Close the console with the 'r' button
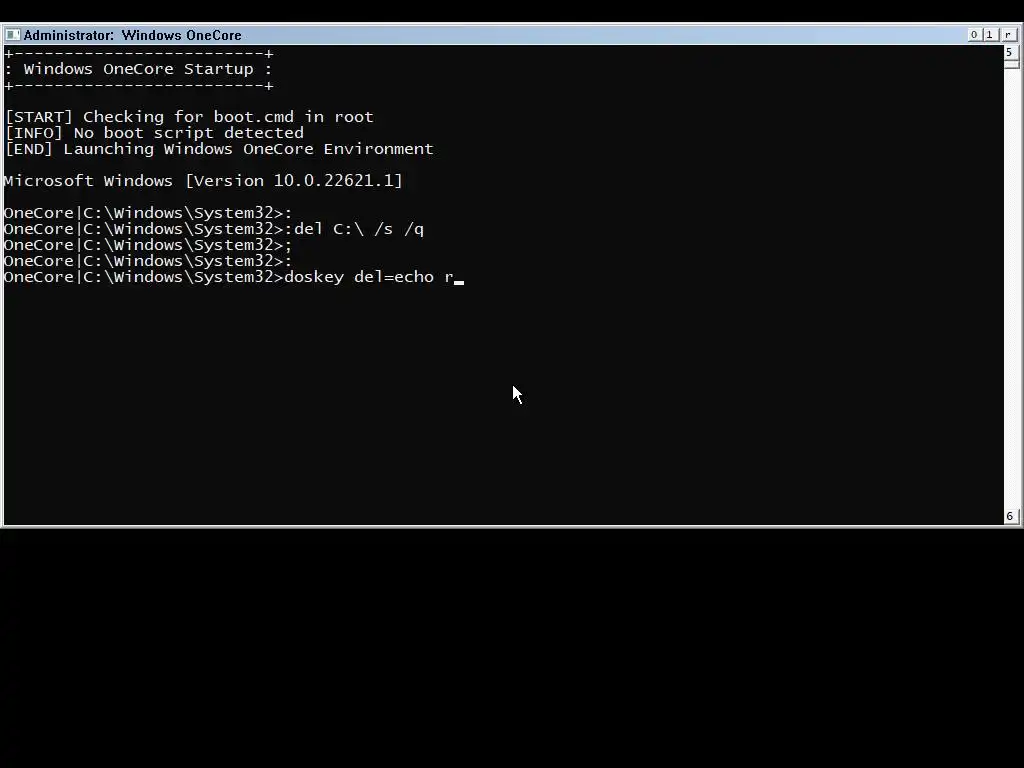 (1008, 35)
